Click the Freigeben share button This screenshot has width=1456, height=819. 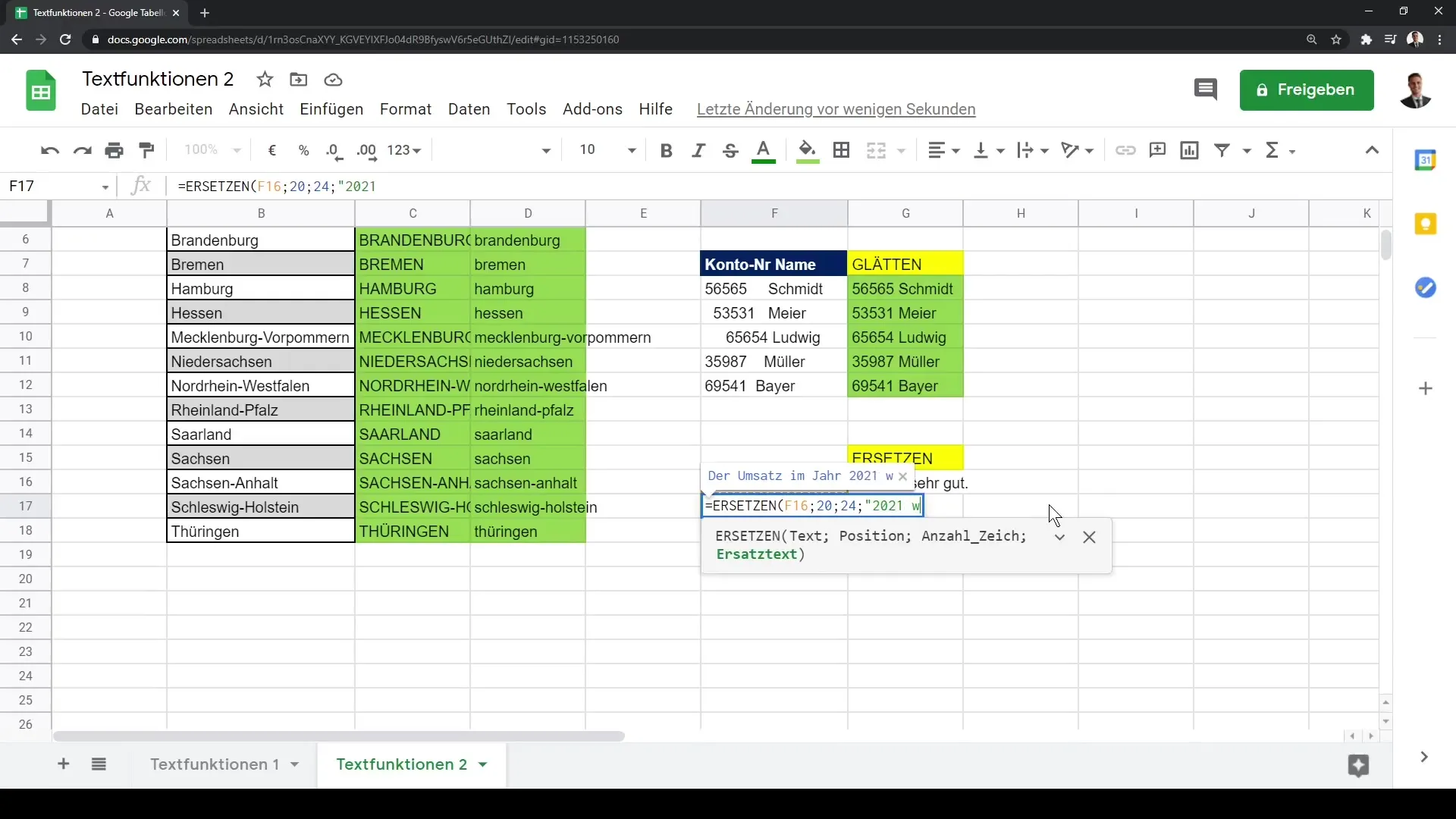click(1307, 90)
